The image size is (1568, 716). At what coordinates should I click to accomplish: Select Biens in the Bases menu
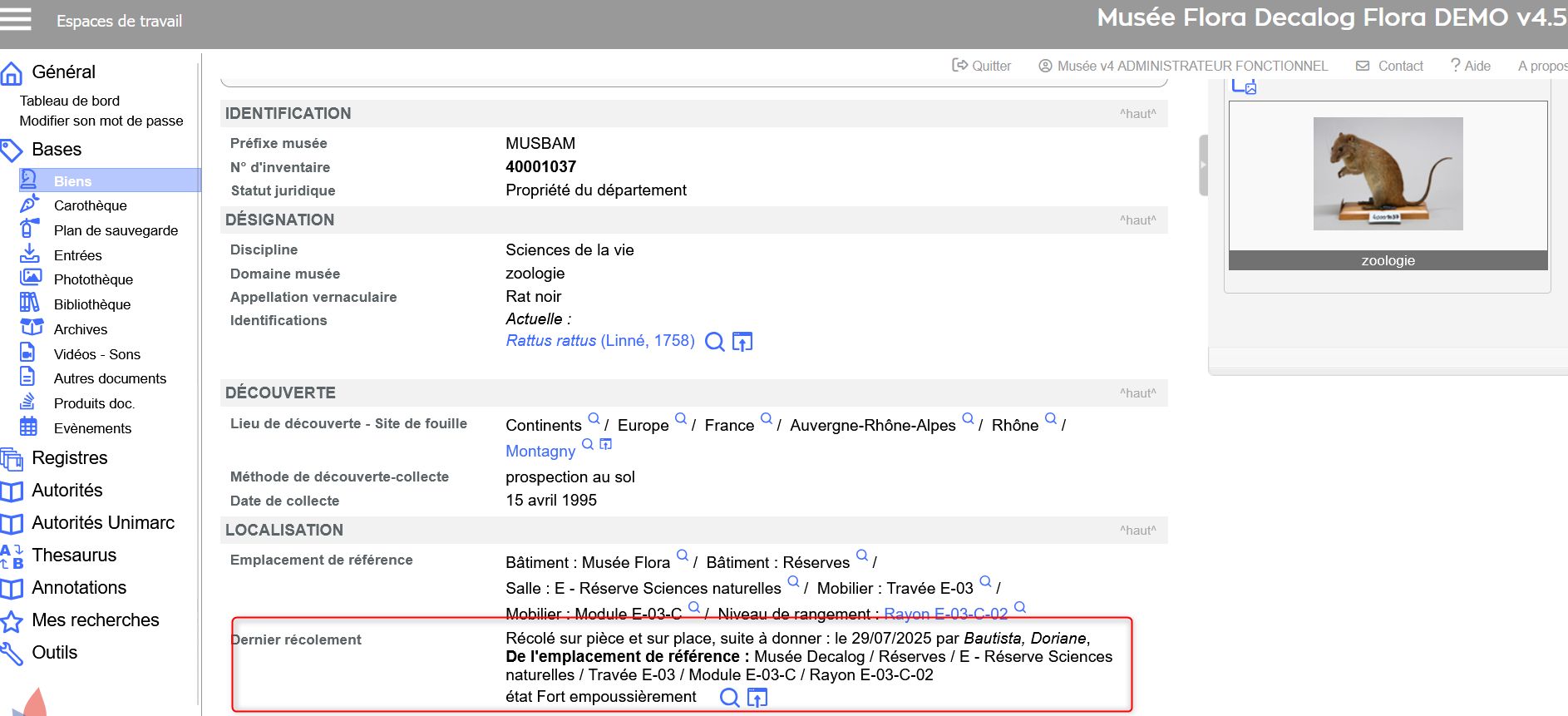click(x=73, y=181)
